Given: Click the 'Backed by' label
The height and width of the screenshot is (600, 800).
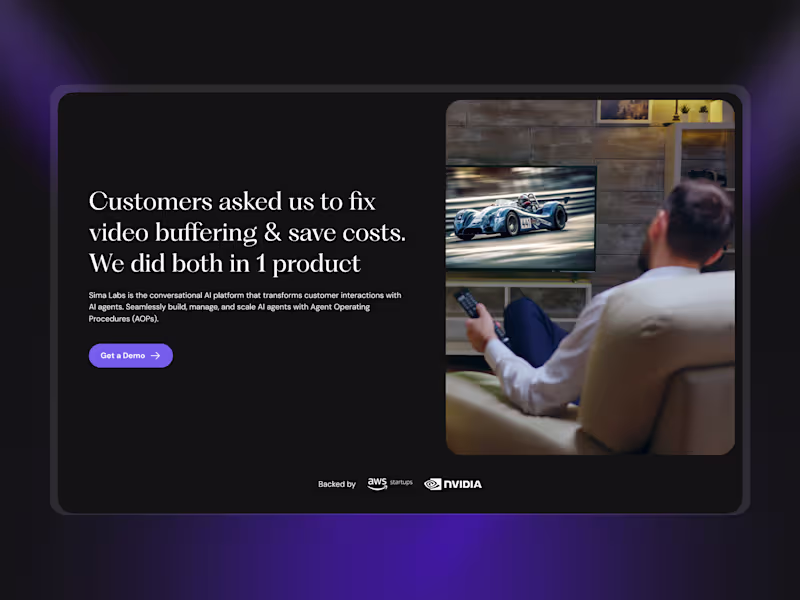Looking at the screenshot, I should coord(337,484).
